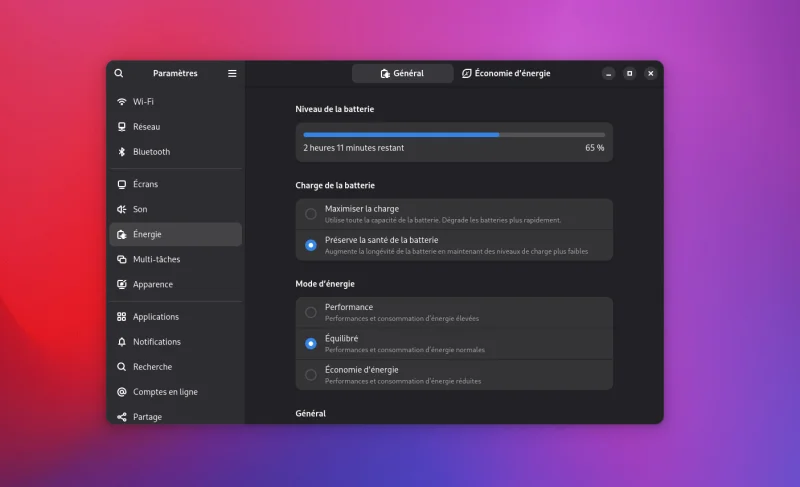Click the Recherche magnifier icon
Image resolution: width=800 pixels, height=487 pixels.
(x=121, y=367)
